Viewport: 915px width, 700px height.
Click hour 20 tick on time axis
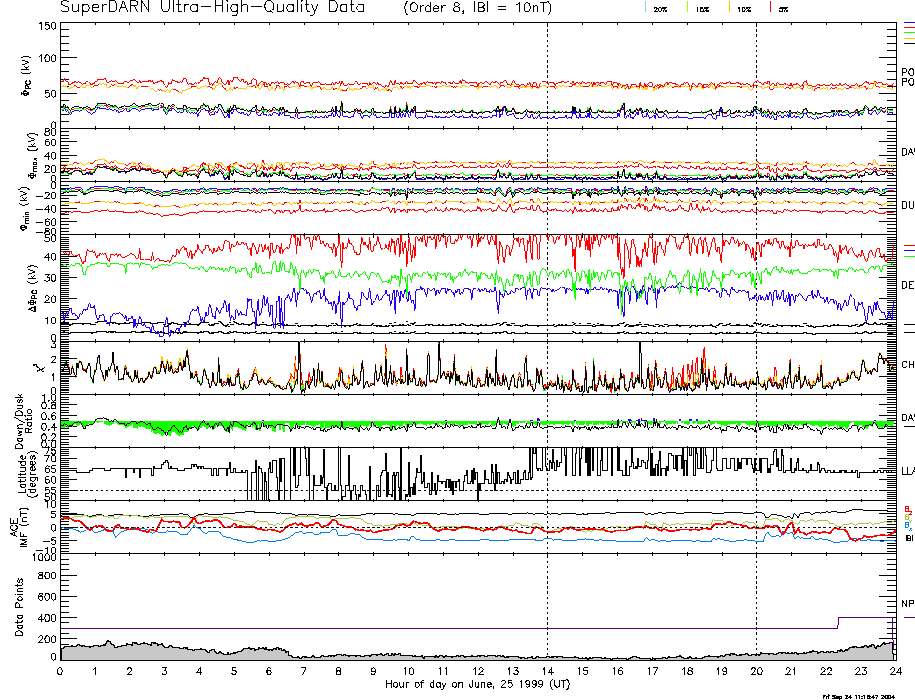point(756,673)
